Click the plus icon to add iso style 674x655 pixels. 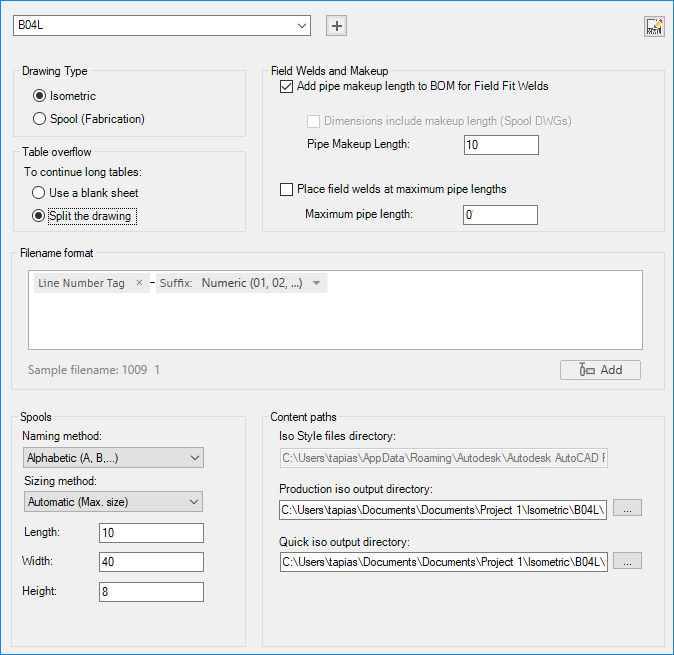pos(337,26)
